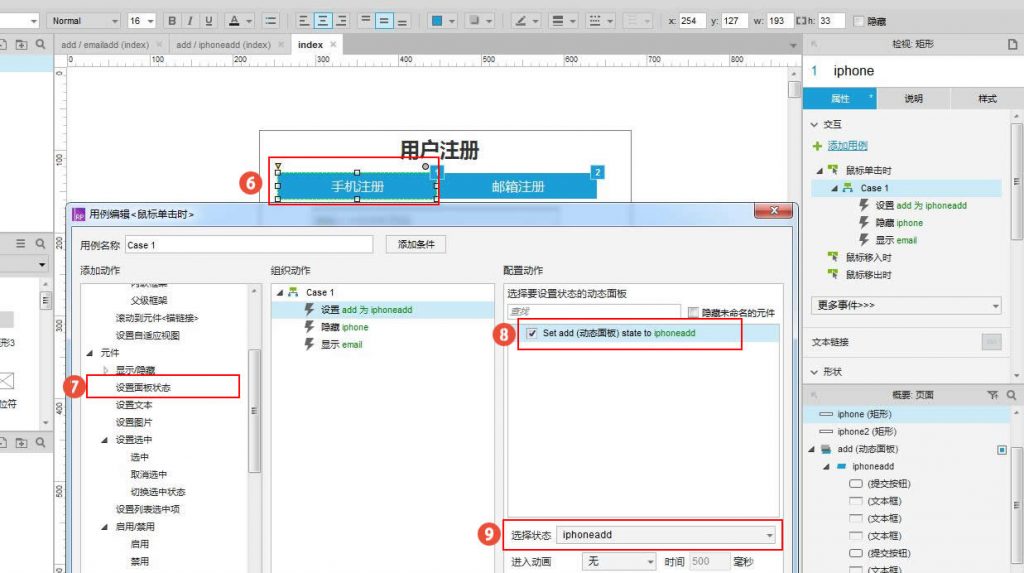Align text to bottom vertically

pos(402,21)
